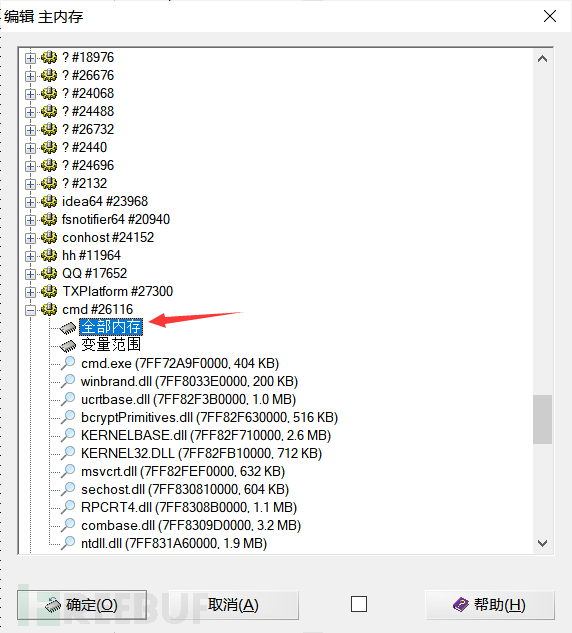Click the memory chip icon beside 全部内存

68,328
